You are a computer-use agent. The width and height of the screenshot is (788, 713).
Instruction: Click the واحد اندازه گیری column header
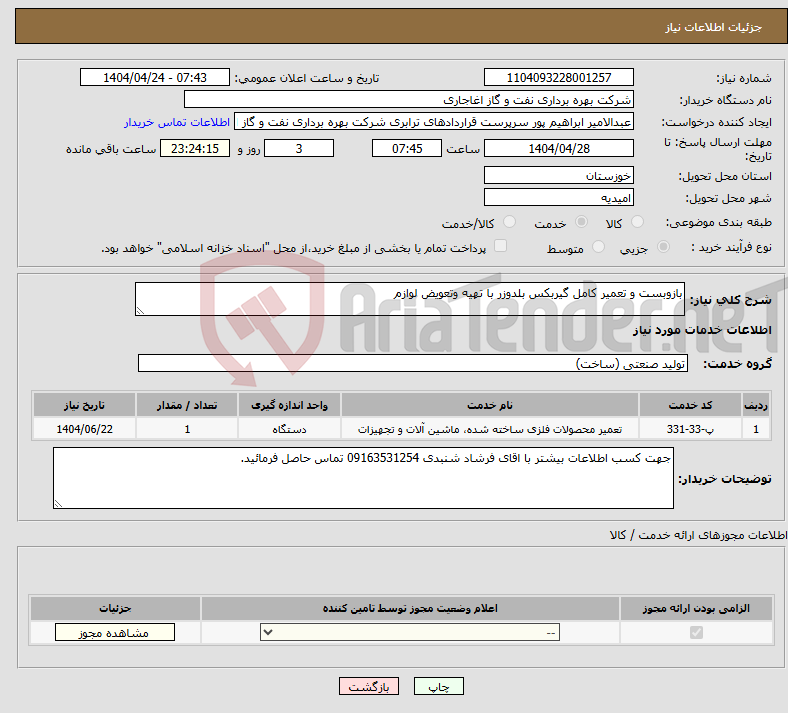click(x=289, y=405)
